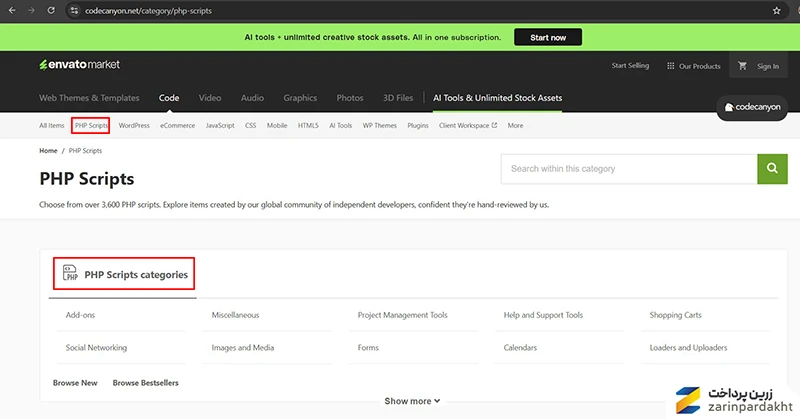Click the Envato Market logo
The width and height of the screenshot is (800, 419).
pyautogui.click(x=80, y=65)
